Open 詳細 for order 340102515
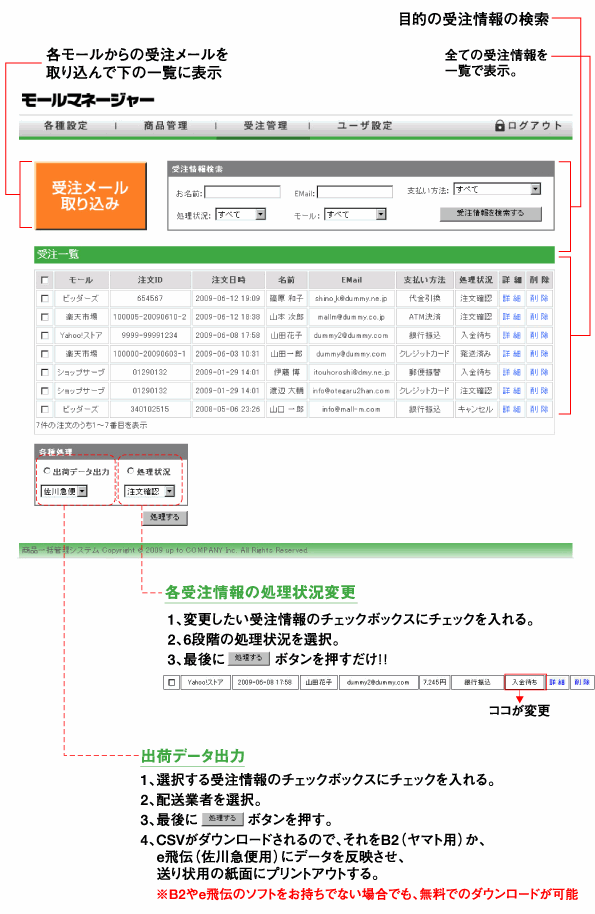The height and width of the screenshot is (914, 595). tap(512, 409)
